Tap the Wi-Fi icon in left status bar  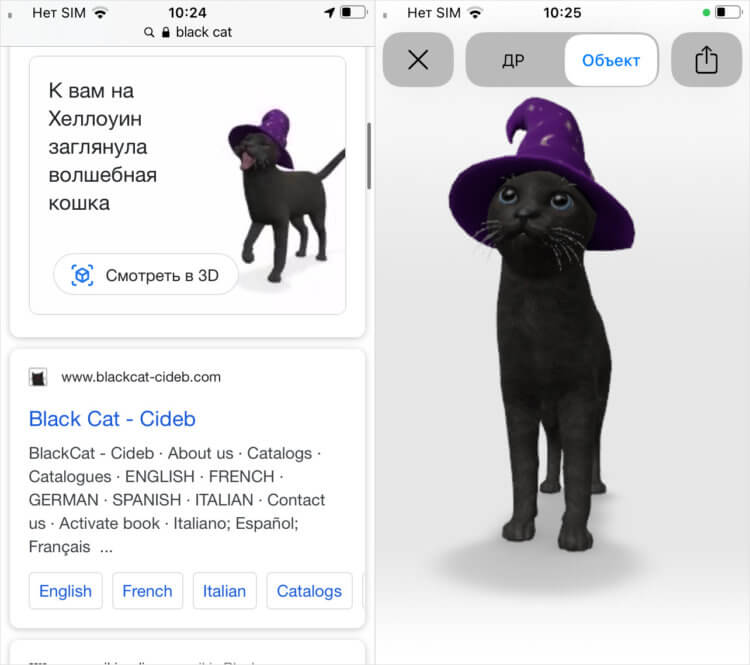coord(100,13)
